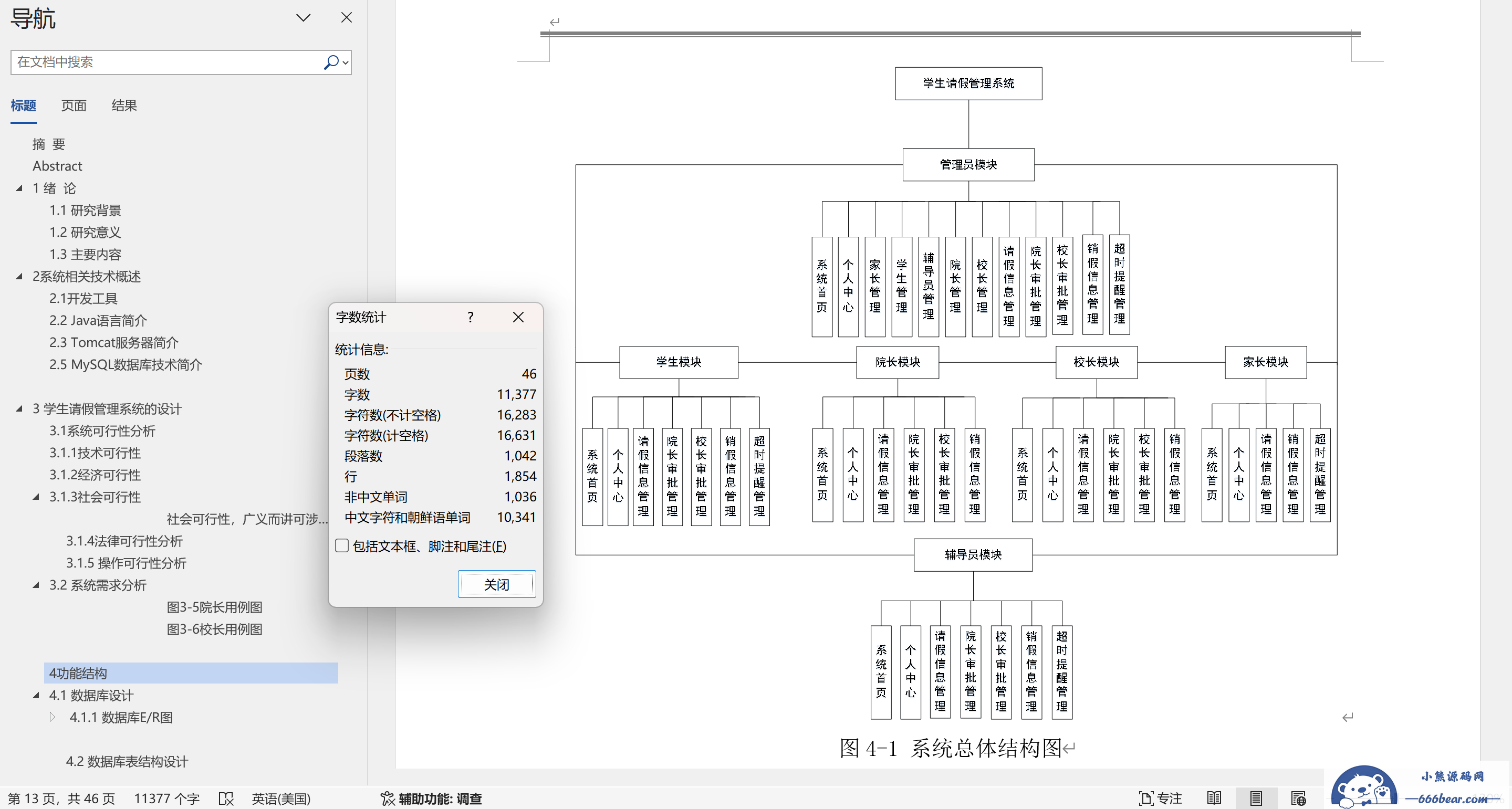Open word count from 11377 个字 status
Image resolution: width=1512 pixels, height=809 pixels.
pyautogui.click(x=166, y=799)
